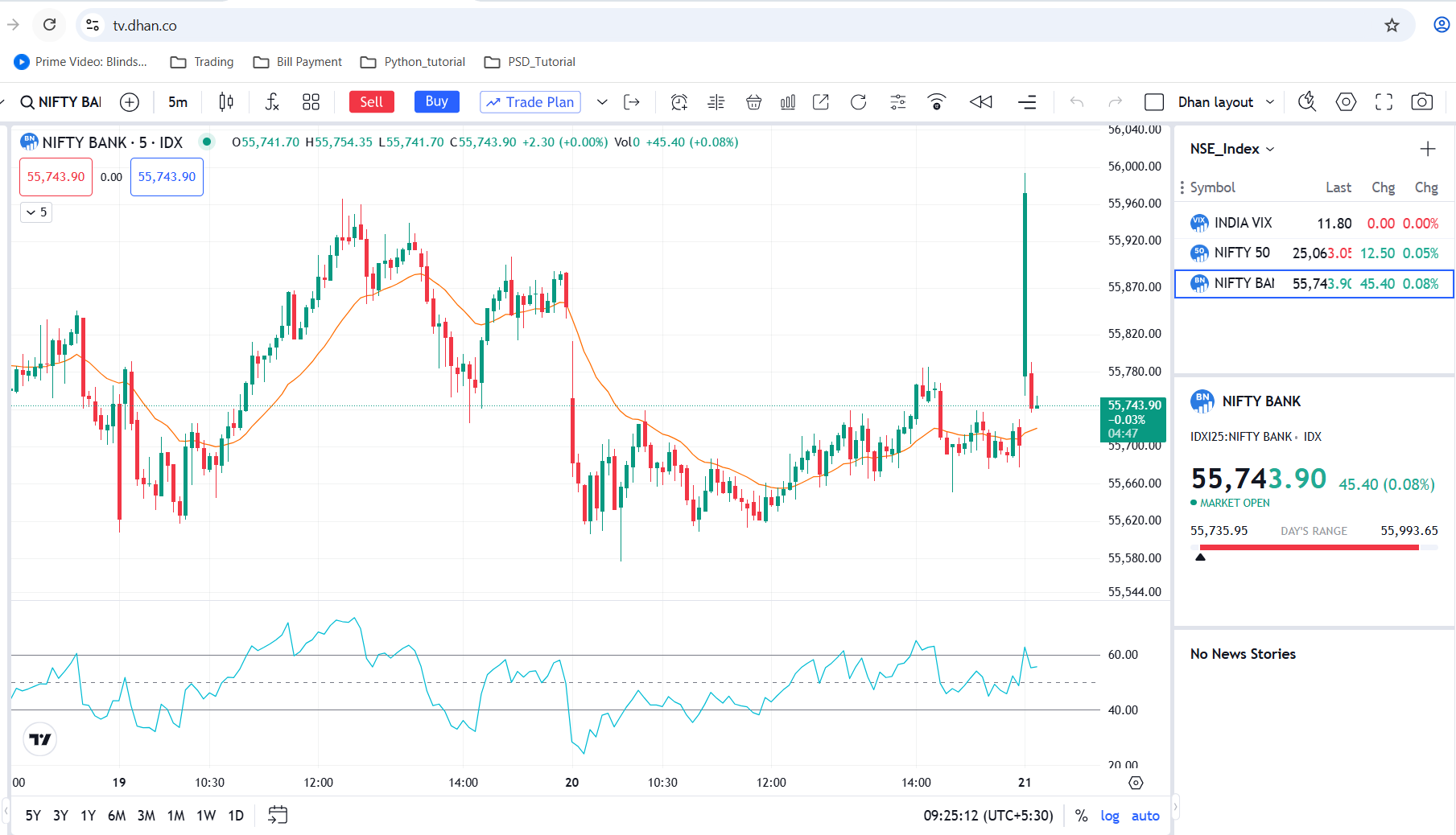This screenshot has height=835, width=1456.
Task: Click the chart refresh icon
Action: (859, 102)
